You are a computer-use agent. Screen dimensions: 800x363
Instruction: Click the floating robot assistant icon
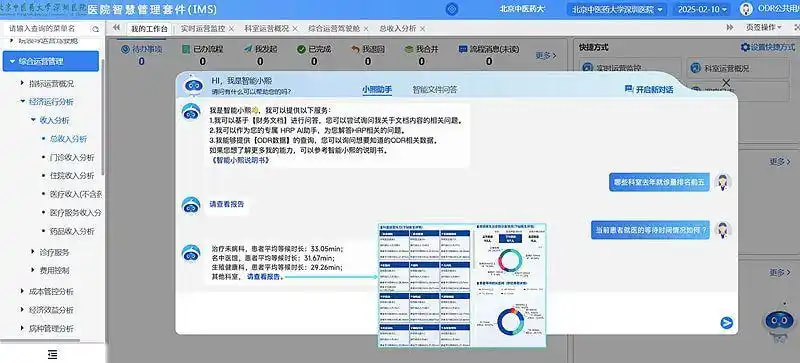[x=778, y=322]
